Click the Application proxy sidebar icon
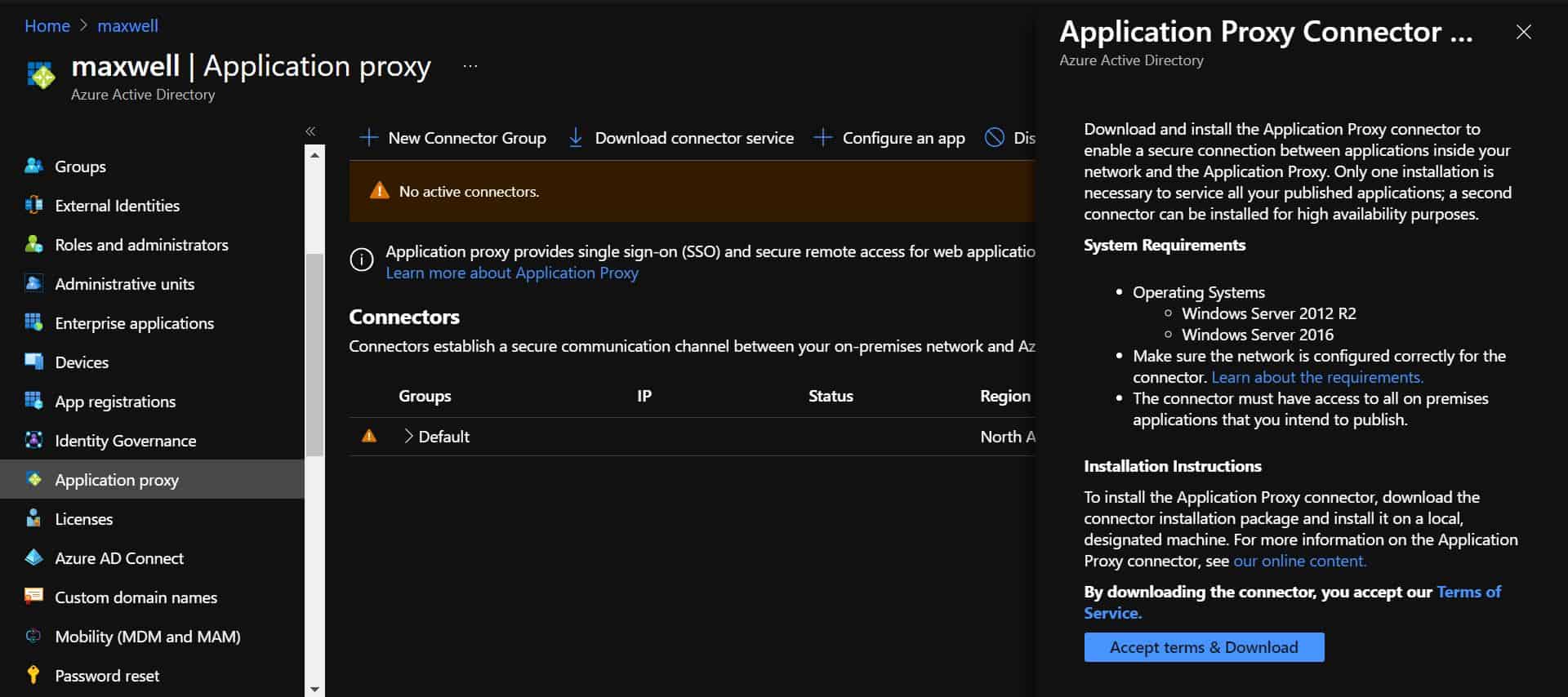 pyautogui.click(x=33, y=479)
